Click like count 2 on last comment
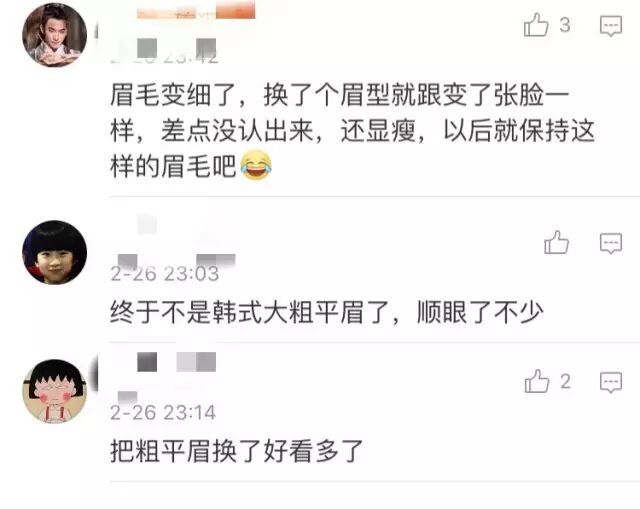This screenshot has height=509, width=640. tap(565, 382)
